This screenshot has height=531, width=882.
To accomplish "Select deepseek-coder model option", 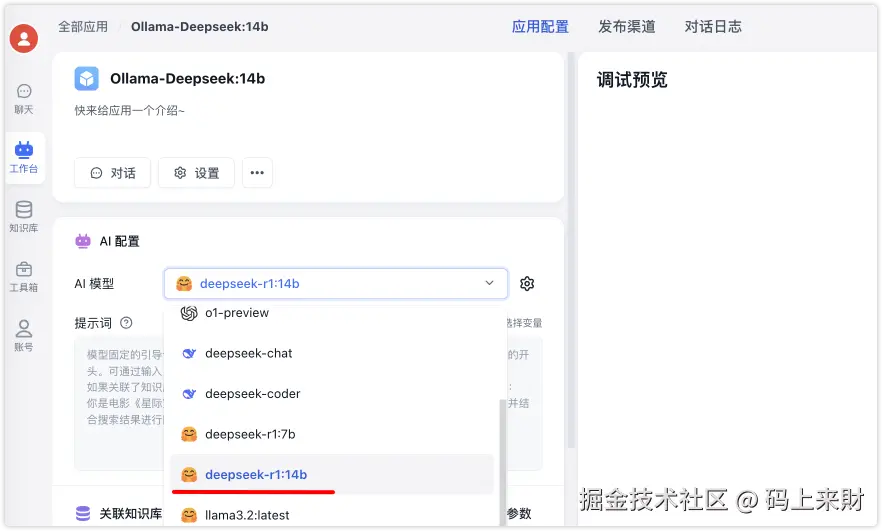I will pos(332,394).
